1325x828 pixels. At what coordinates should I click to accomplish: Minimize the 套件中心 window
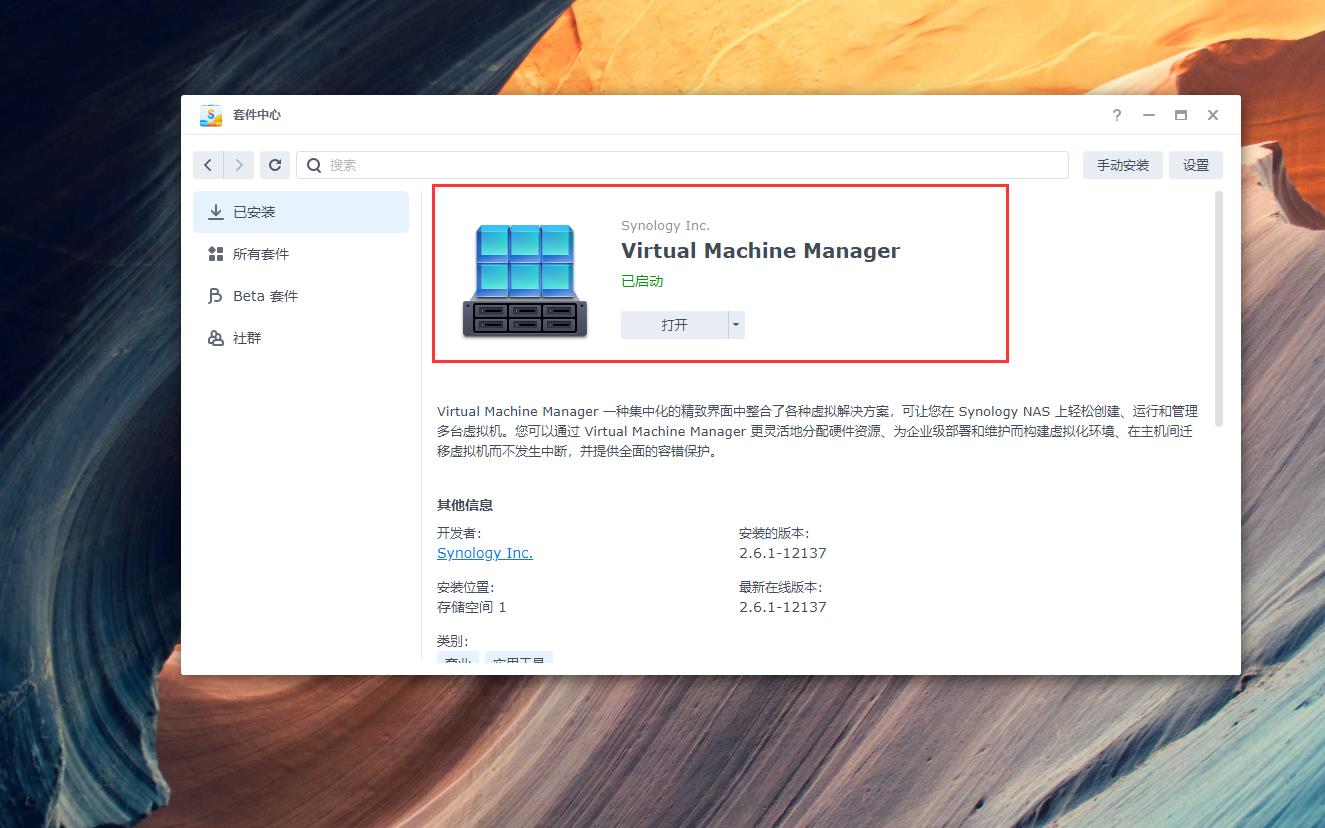pyautogui.click(x=1149, y=115)
